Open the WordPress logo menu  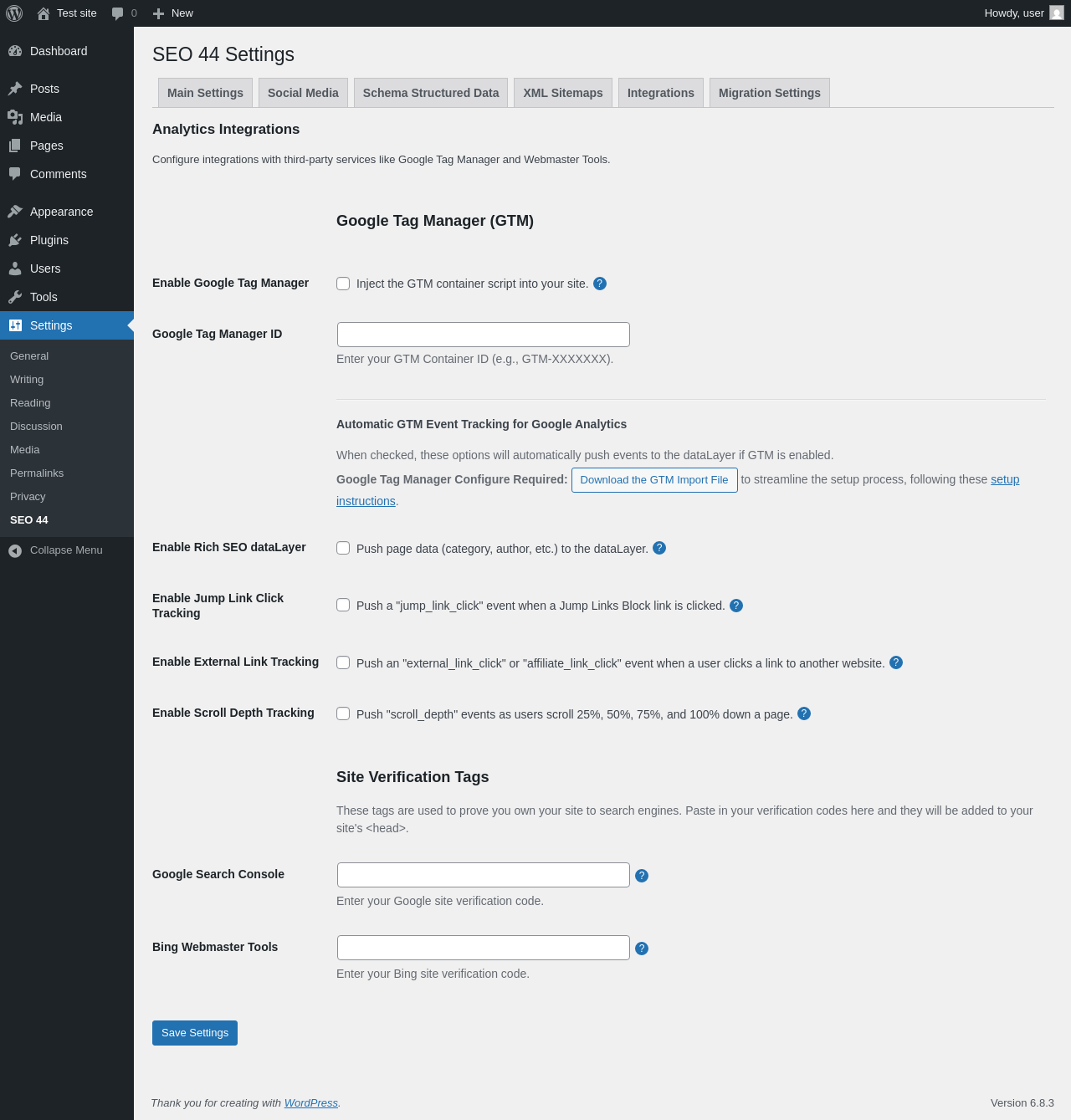coord(13,13)
